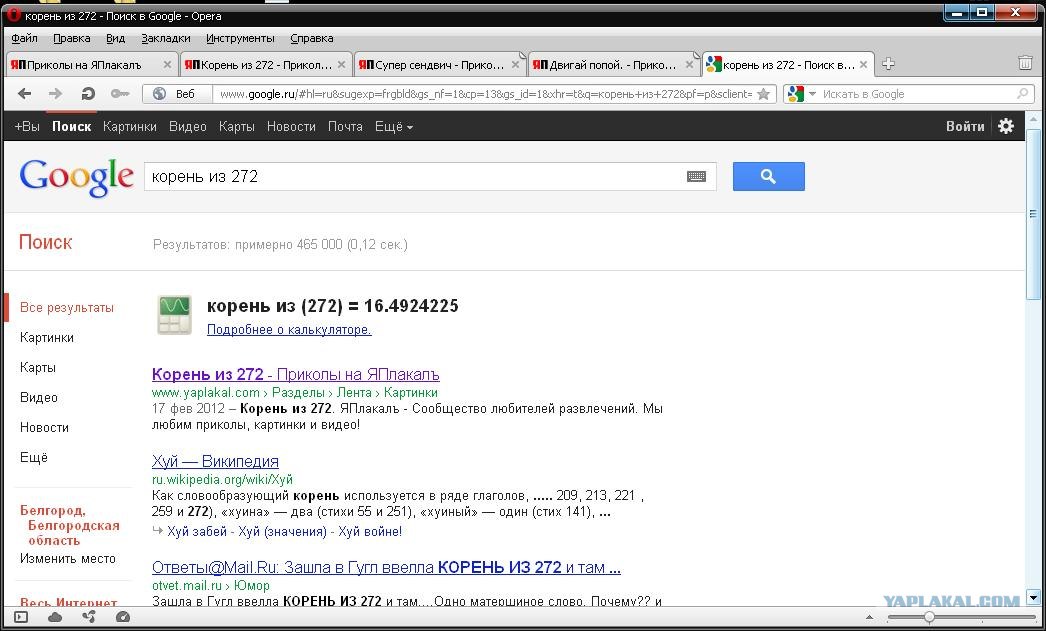The height and width of the screenshot is (631, 1046).
Task: Click the Google logo
Action: click(77, 178)
